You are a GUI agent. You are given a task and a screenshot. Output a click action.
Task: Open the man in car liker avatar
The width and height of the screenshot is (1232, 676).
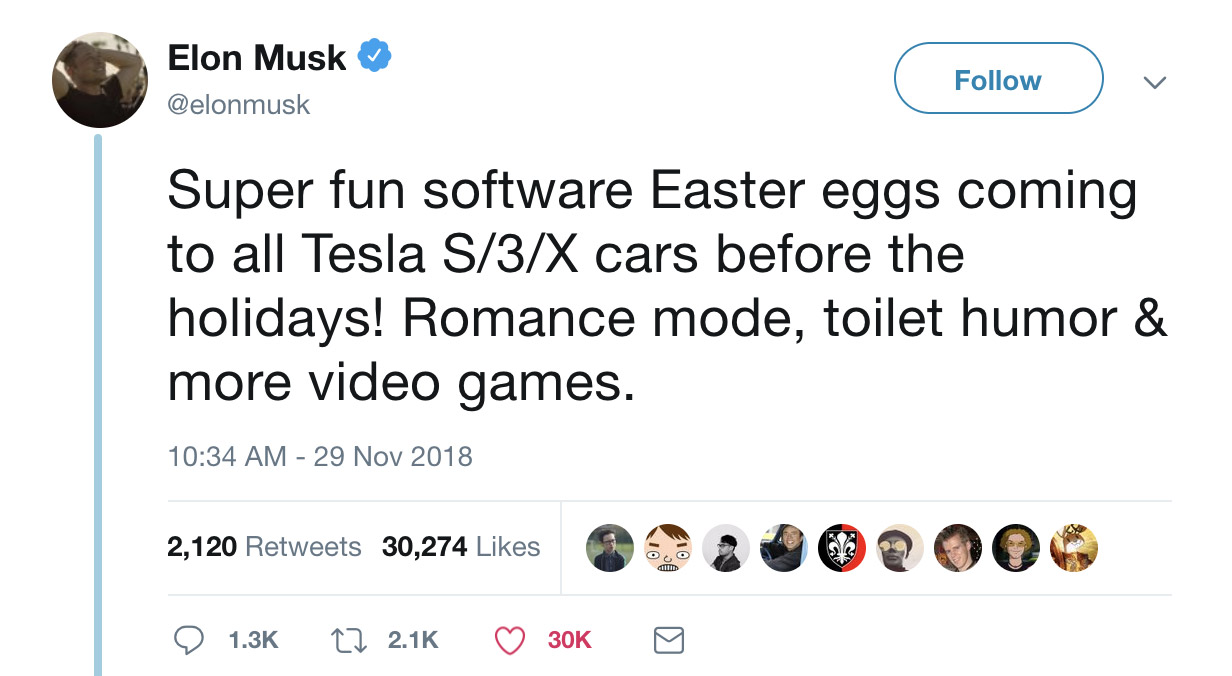point(784,548)
